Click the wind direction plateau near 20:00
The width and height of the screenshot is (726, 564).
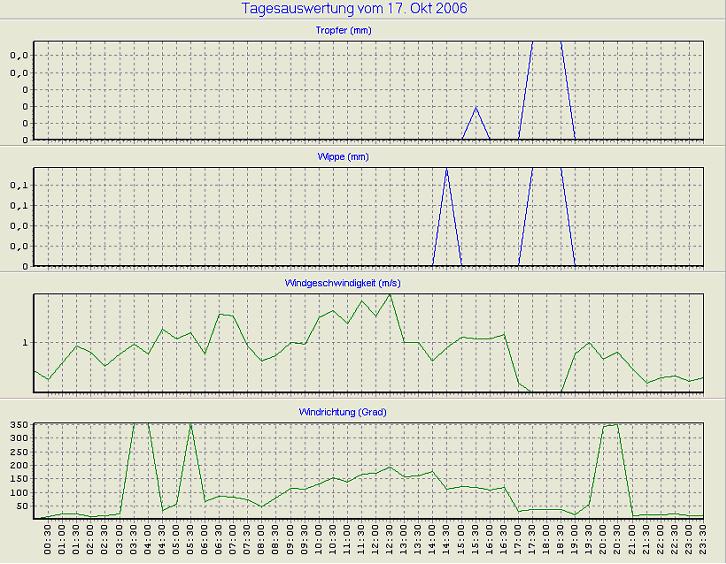[x=610, y=426]
